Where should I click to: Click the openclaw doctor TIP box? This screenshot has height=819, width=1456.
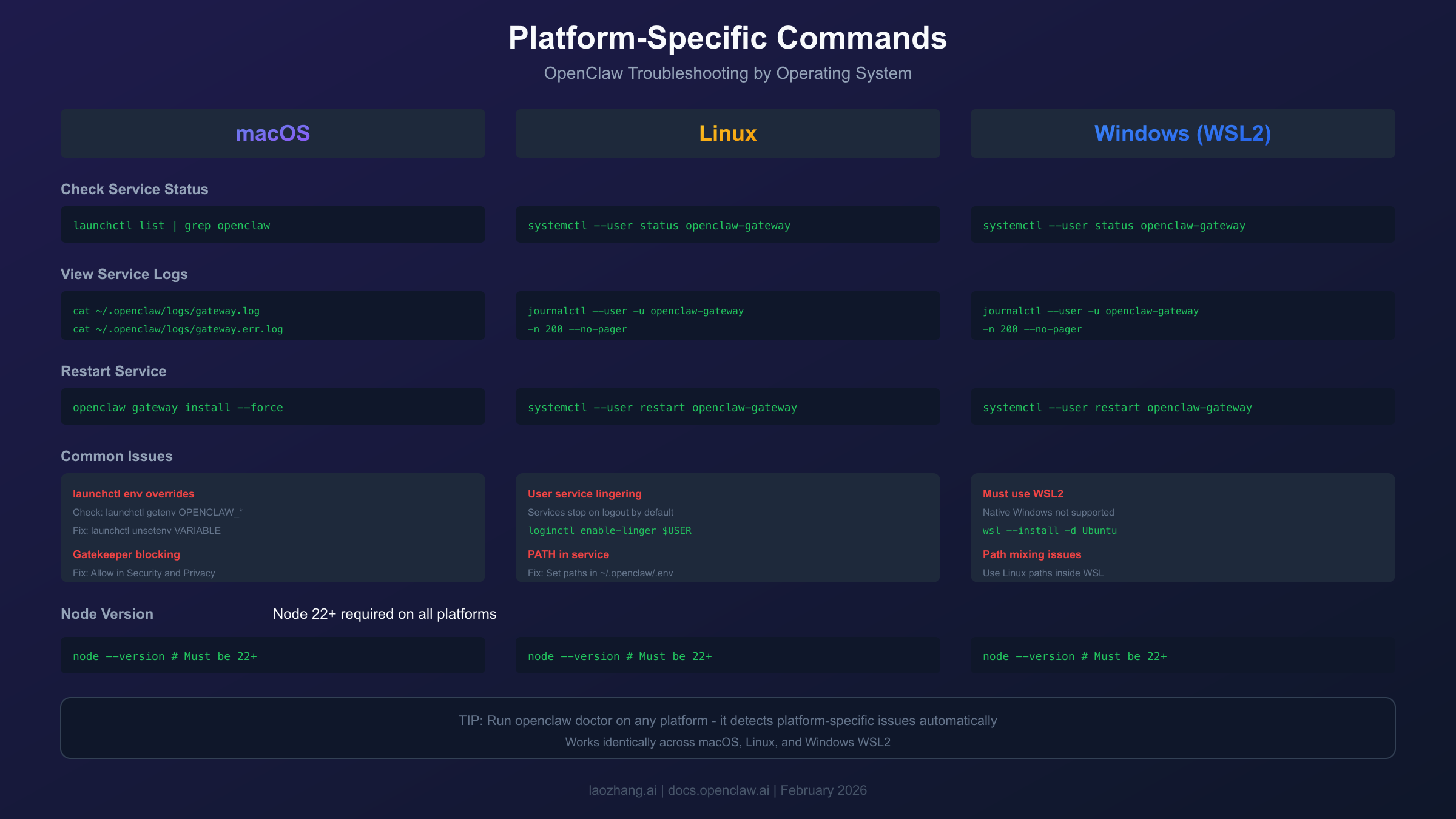pyautogui.click(x=727, y=727)
